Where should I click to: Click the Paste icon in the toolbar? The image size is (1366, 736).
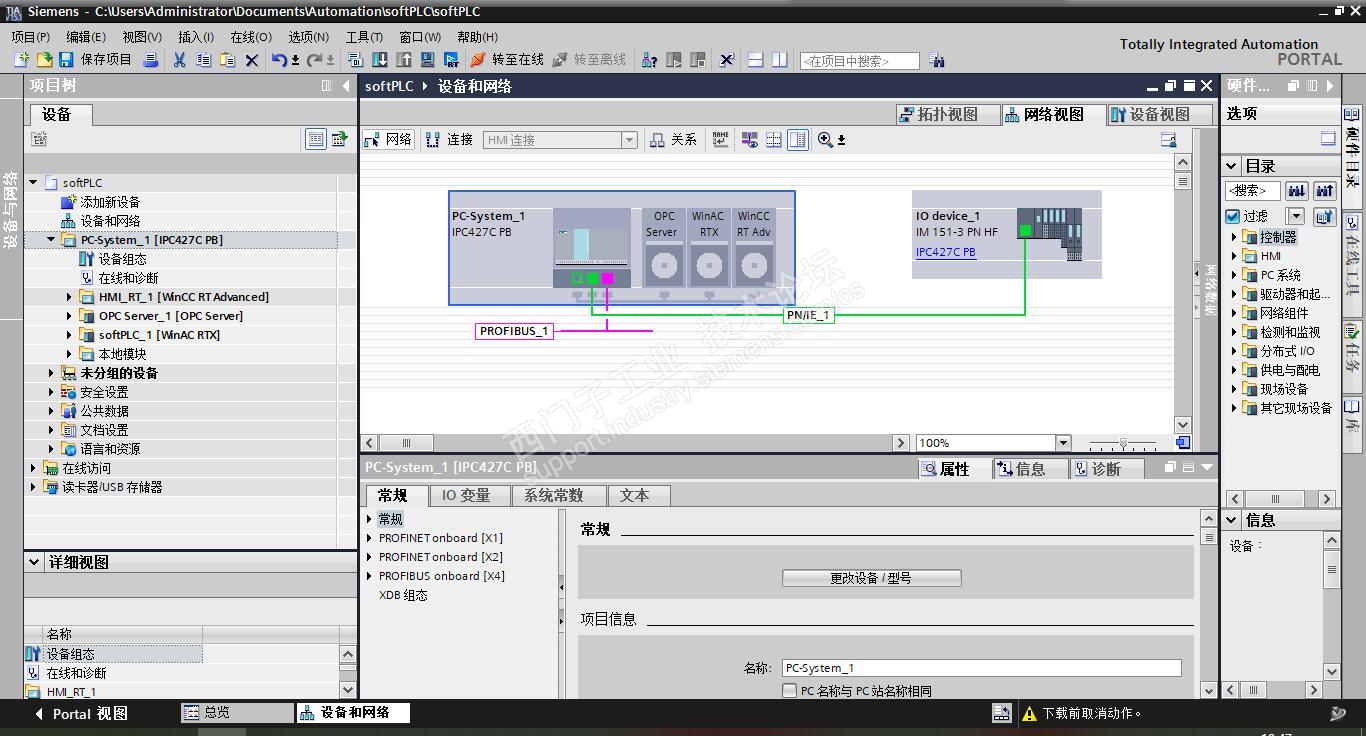(x=227, y=60)
